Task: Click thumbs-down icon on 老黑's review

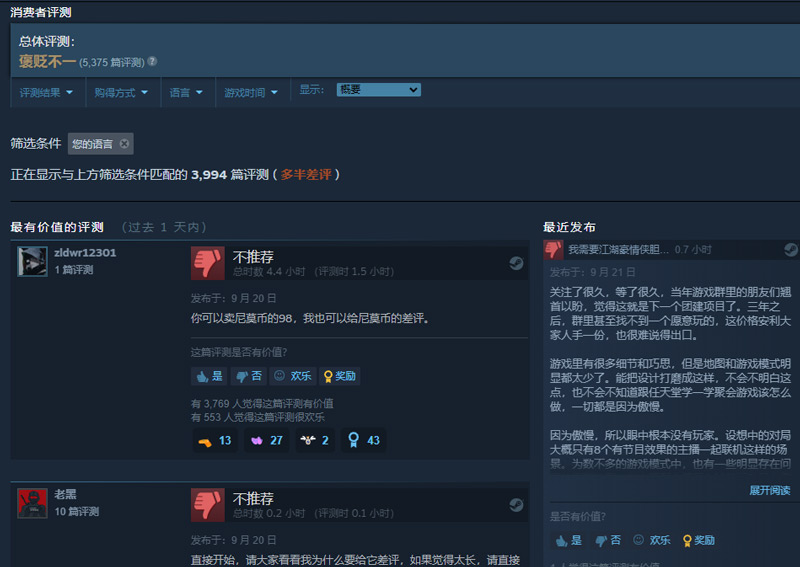Action: [x=208, y=505]
